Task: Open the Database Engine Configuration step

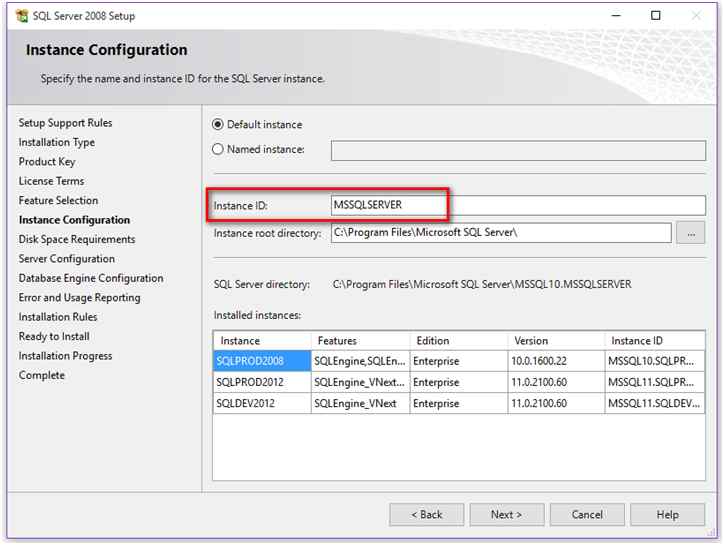Action: (x=91, y=278)
